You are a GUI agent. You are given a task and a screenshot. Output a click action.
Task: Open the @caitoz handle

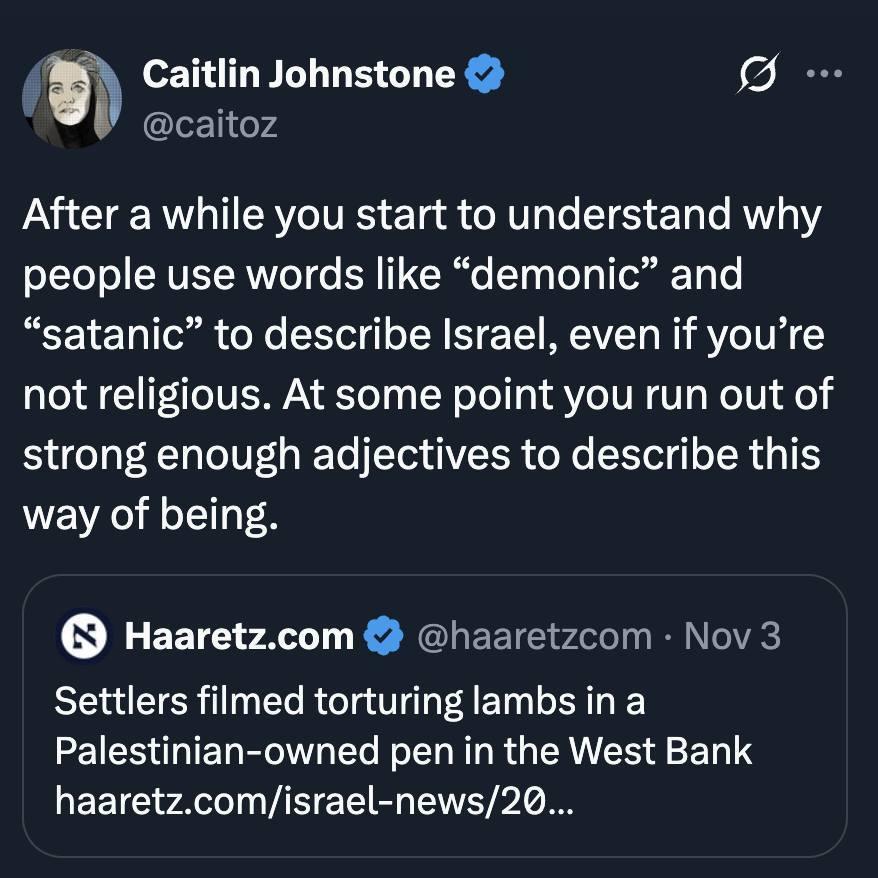point(209,124)
